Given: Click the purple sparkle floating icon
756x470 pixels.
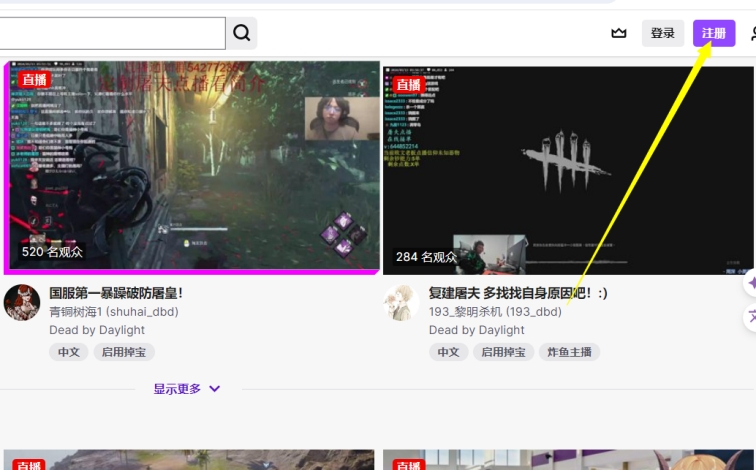Looking at the screenshot, I should [x=749, y=283].
